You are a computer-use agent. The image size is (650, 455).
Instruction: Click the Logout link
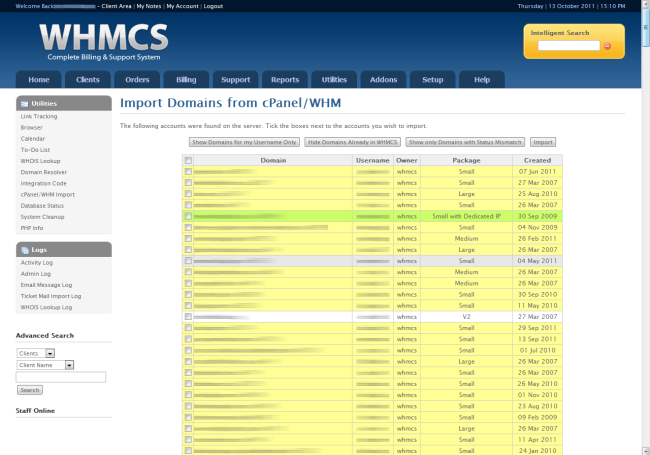click(x=213, y=6)
